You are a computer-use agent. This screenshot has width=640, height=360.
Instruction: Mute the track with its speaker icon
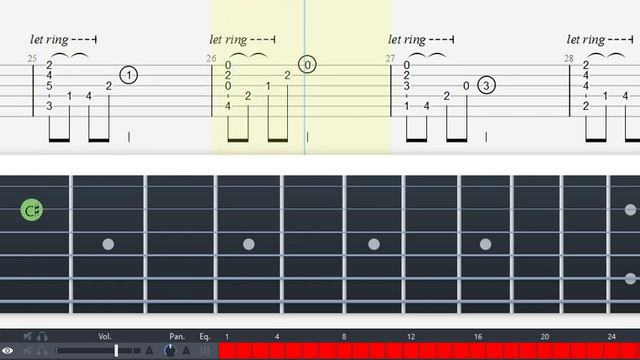(x=28, y=351)
